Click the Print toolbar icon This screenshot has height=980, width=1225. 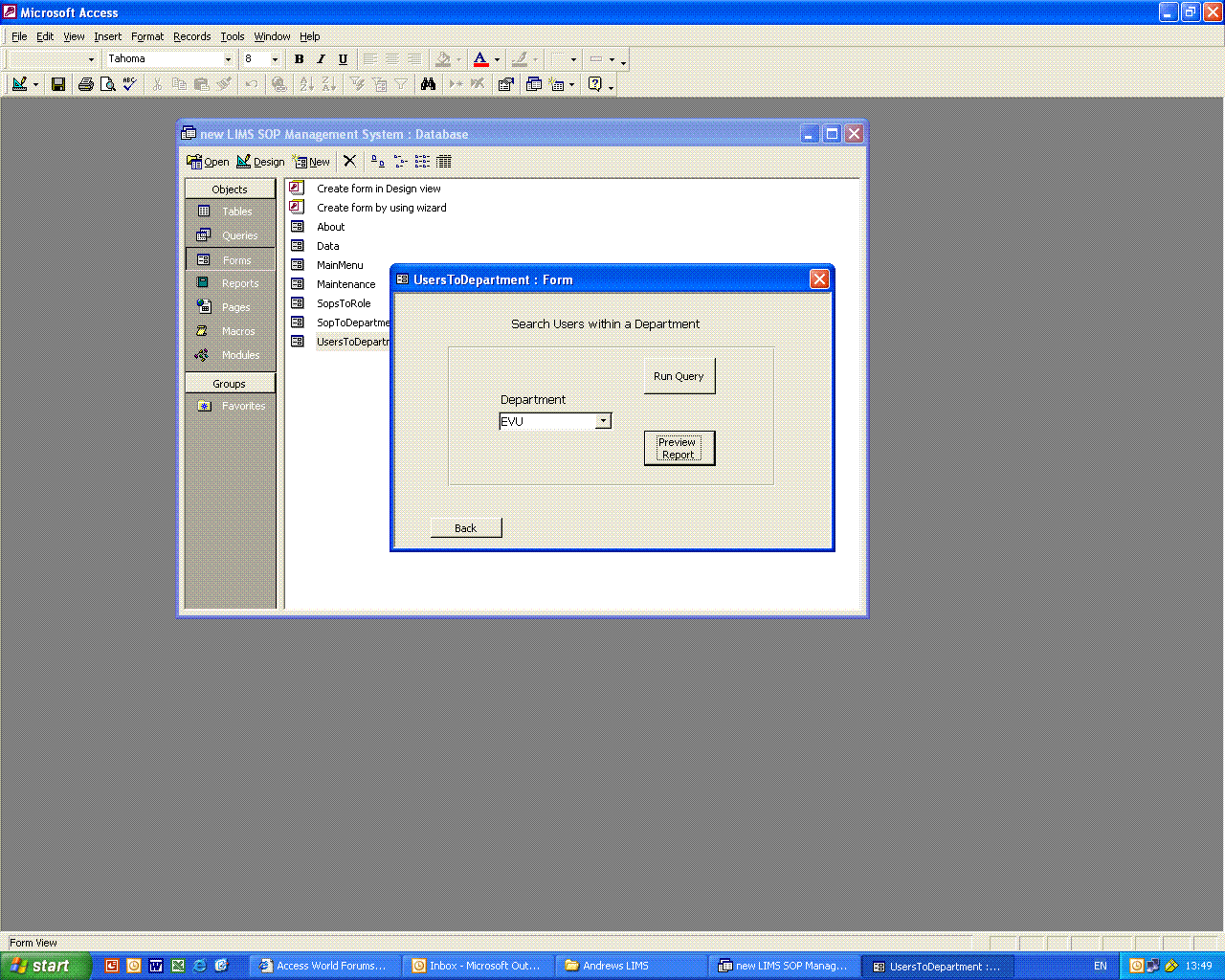tap(86, 84)
